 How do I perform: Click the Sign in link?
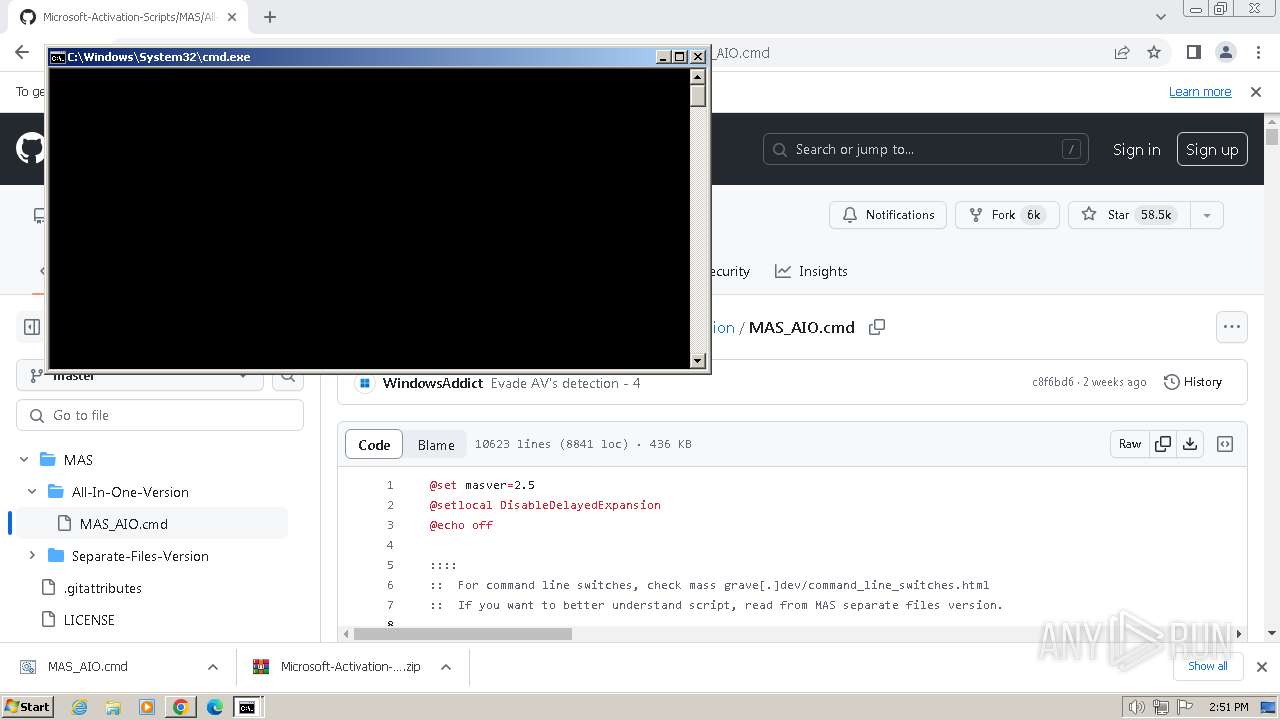coord(1137,149)
